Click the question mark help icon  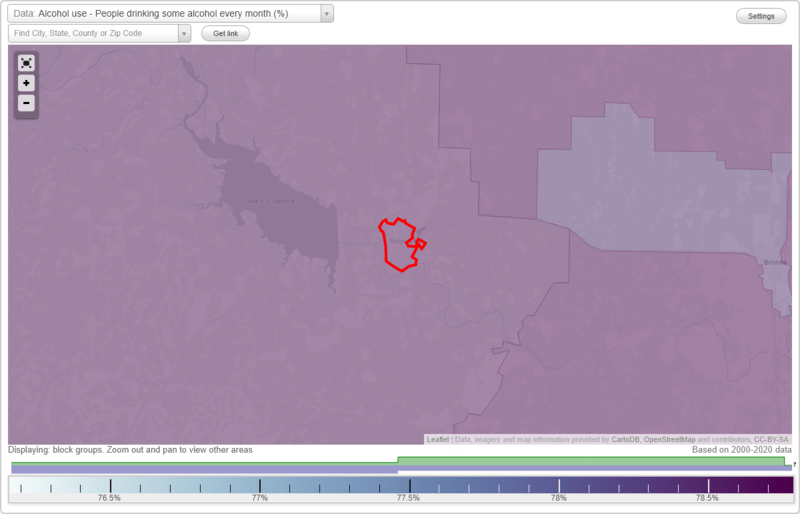pyautogui.click(x=794, y=464)
